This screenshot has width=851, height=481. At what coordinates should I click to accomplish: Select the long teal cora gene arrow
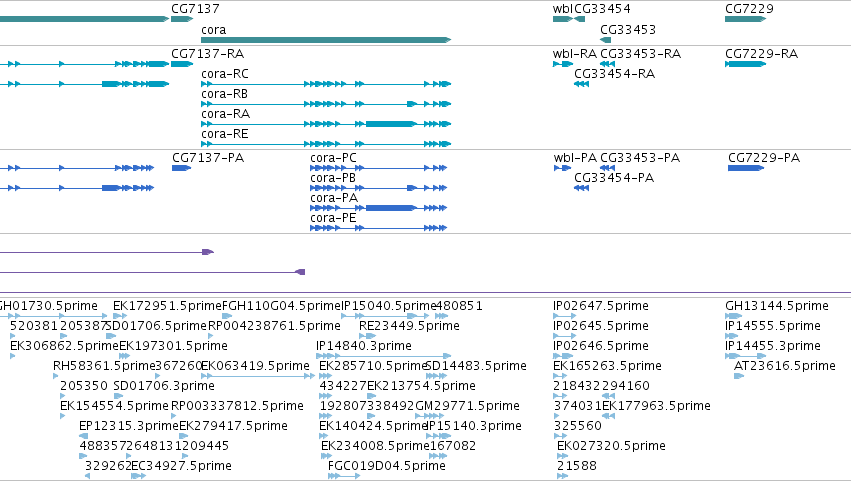[x=326, y=40]
